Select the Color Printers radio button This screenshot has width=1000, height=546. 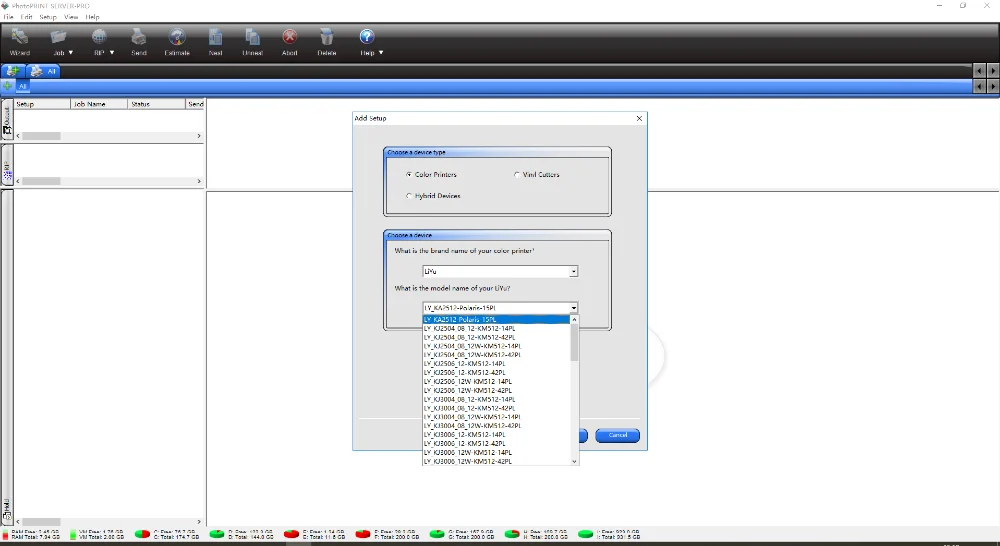[x=409, y=174]
